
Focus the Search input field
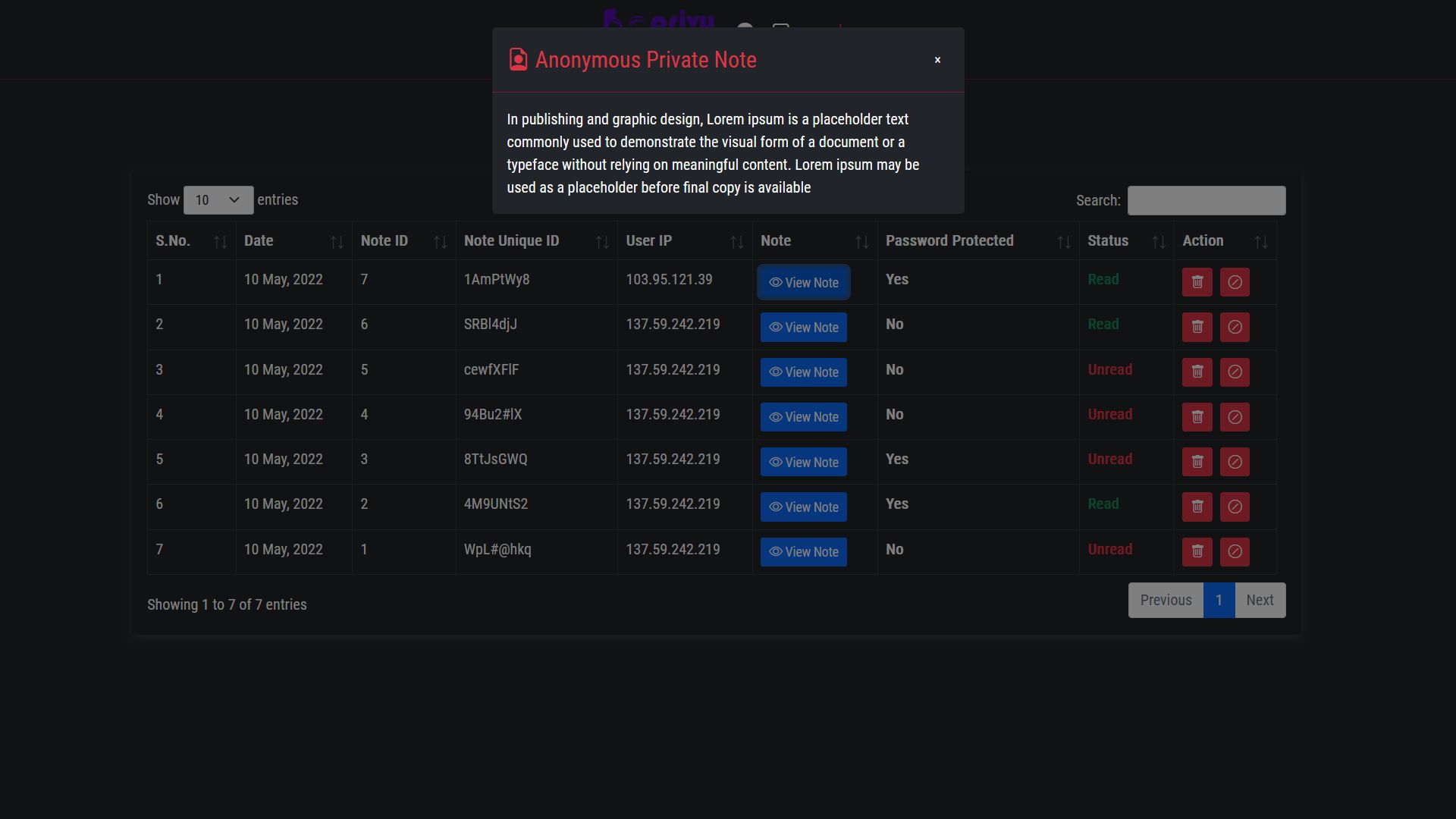[1206, 201]
